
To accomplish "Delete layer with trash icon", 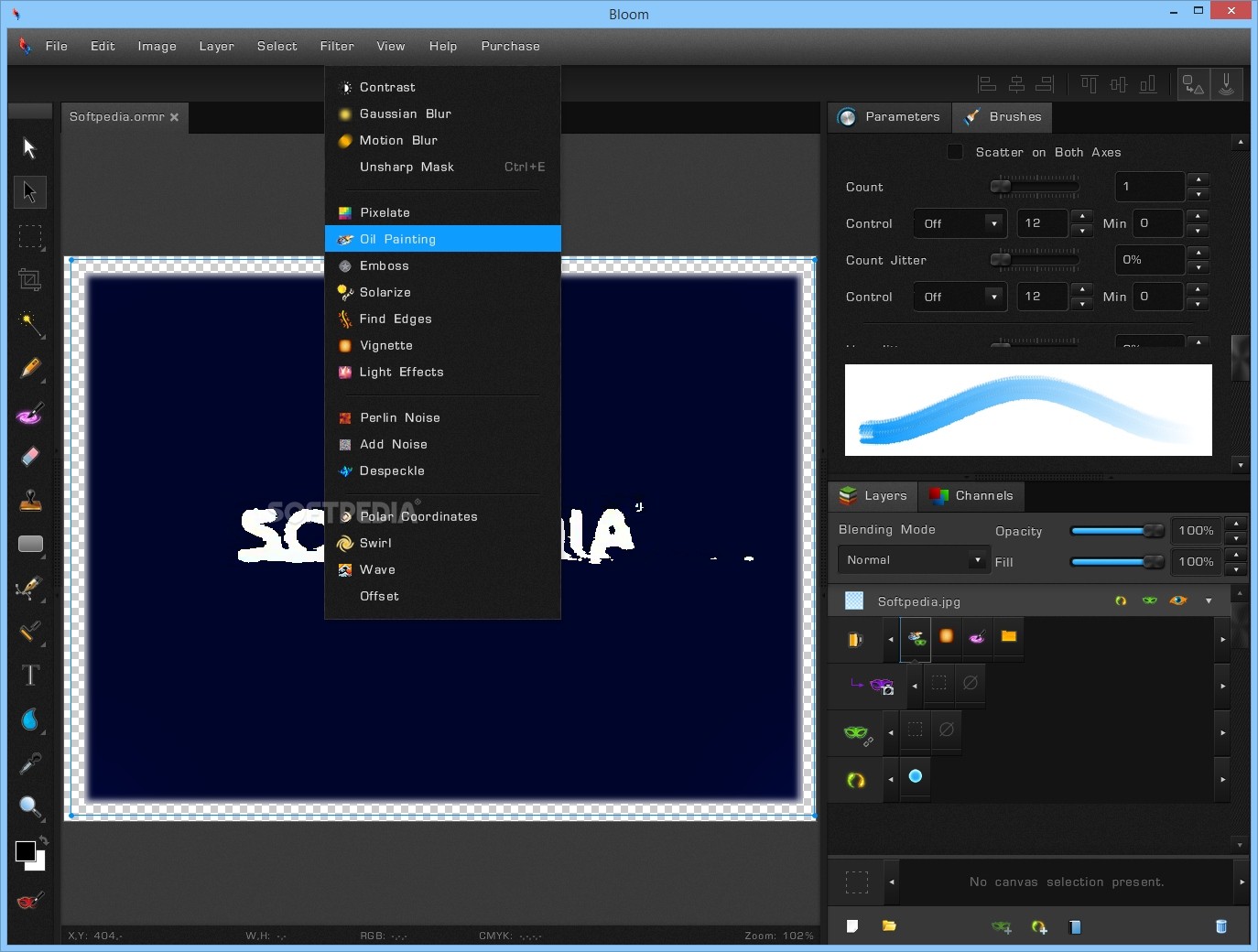I will 1220,926.
